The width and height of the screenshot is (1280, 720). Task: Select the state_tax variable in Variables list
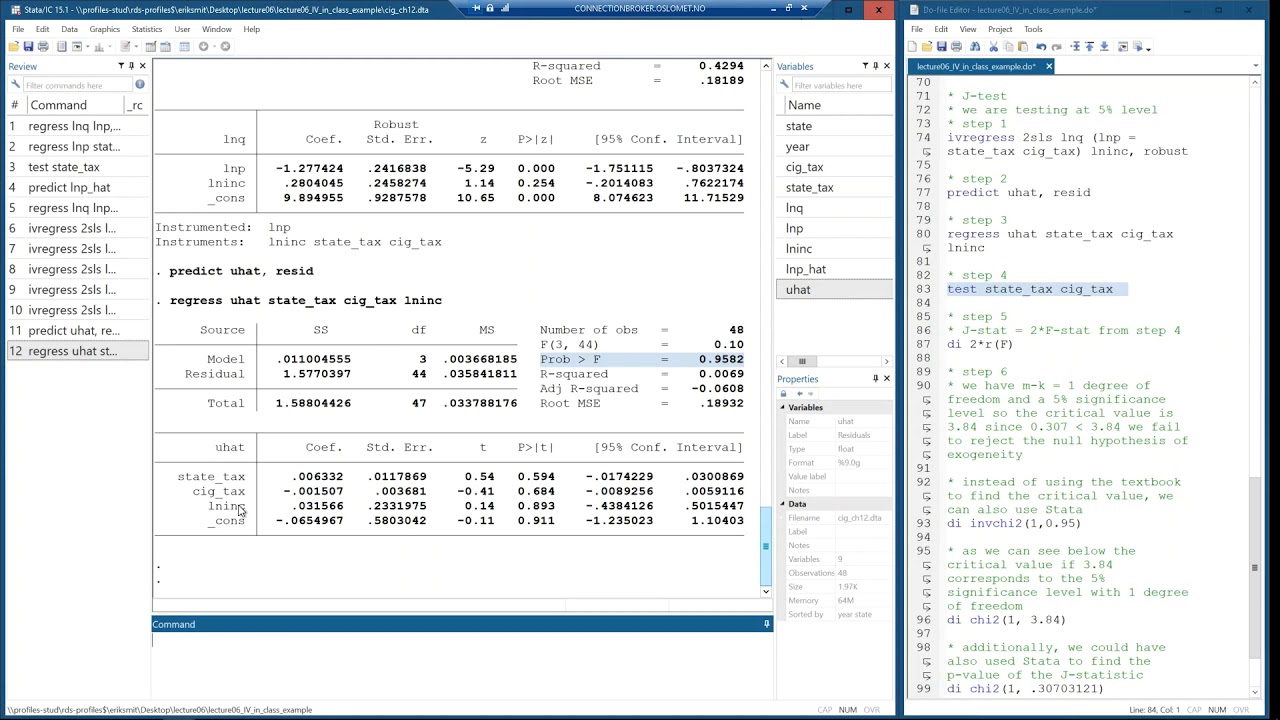(835, 187)
